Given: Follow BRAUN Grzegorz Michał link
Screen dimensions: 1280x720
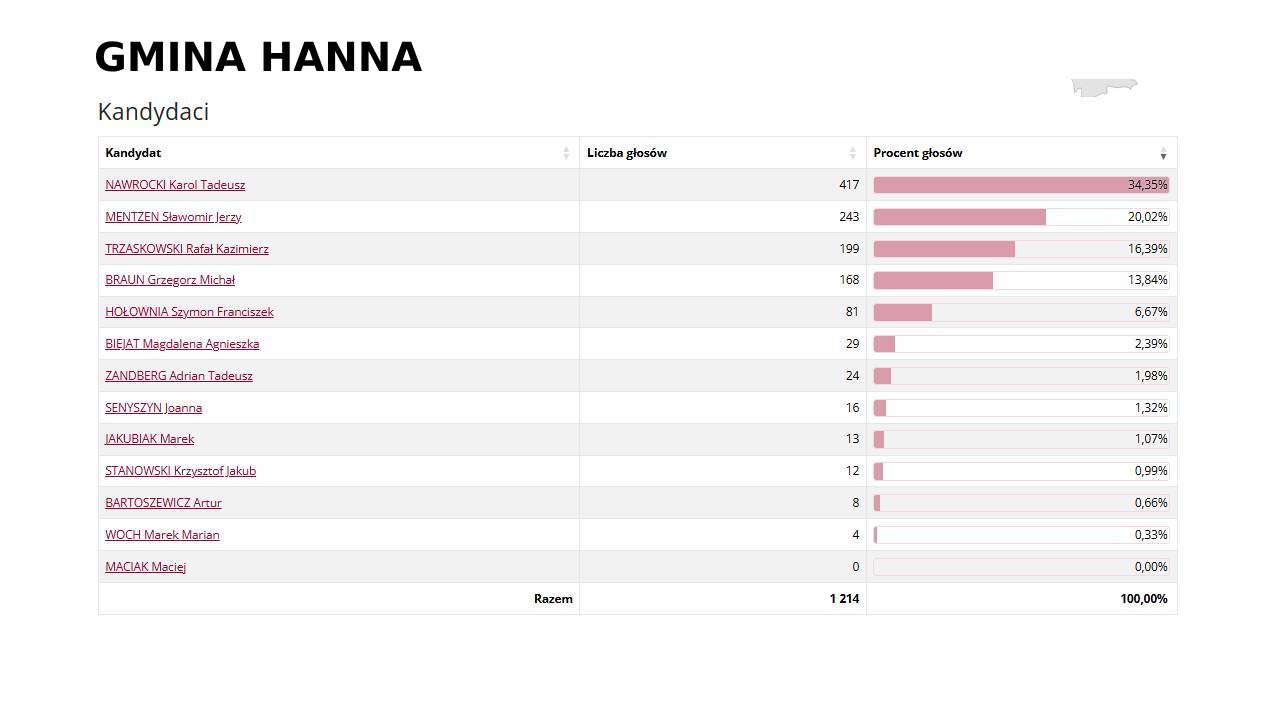Looking at the screenshot, I should click(170, 280).
